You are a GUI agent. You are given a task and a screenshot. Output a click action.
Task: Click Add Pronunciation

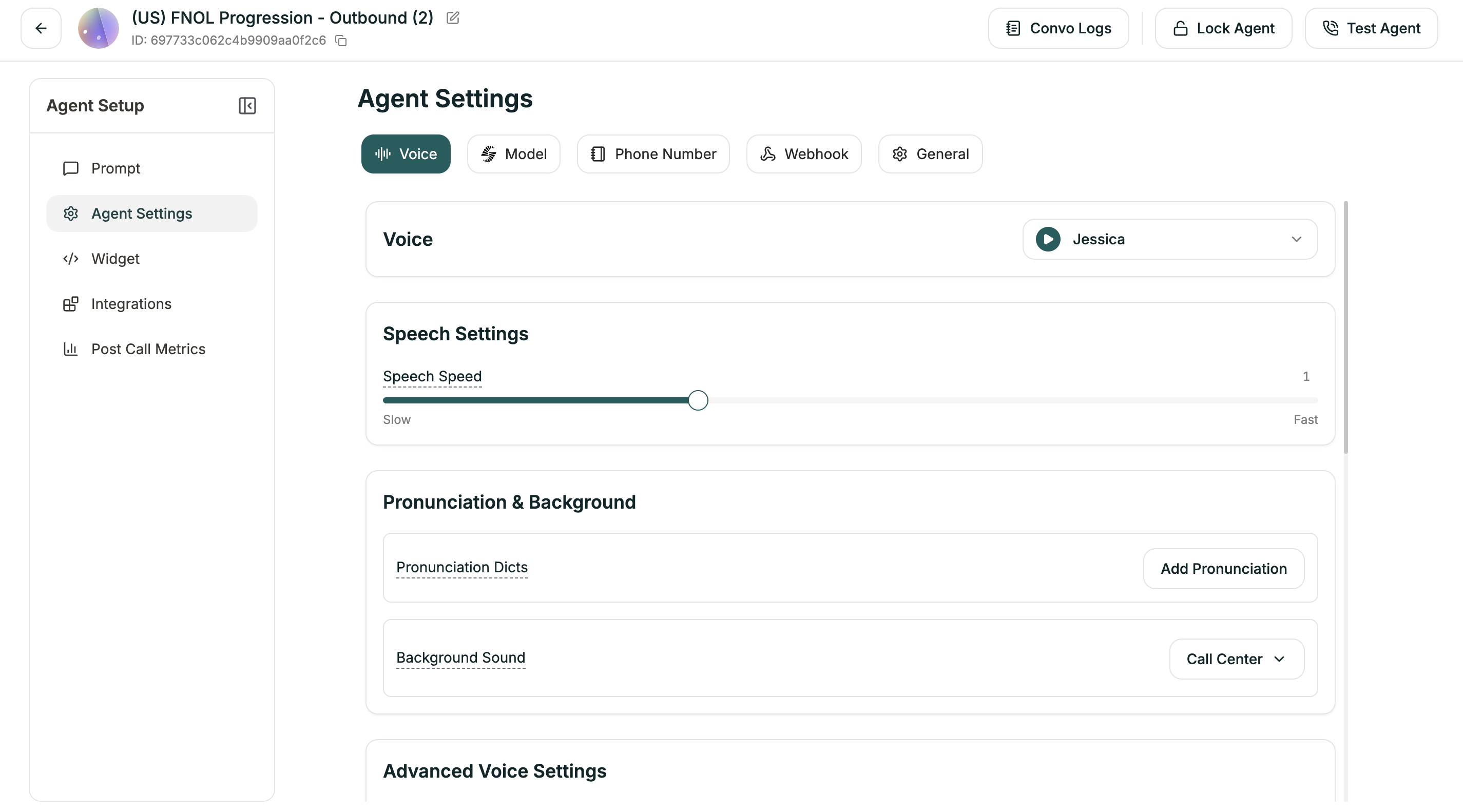click(x=1223, y=568)
